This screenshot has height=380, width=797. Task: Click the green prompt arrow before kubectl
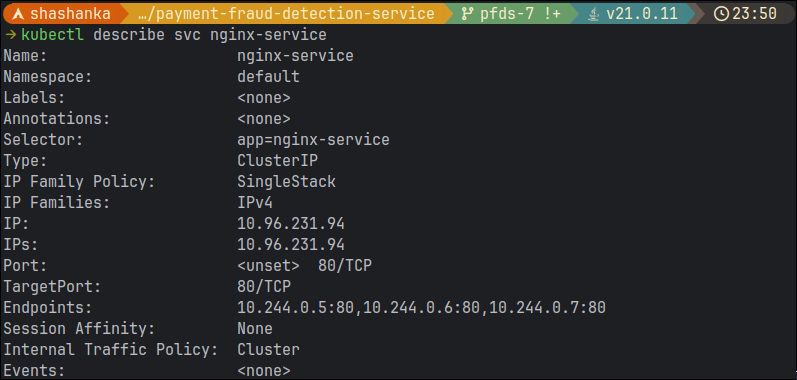click(10, 35)
